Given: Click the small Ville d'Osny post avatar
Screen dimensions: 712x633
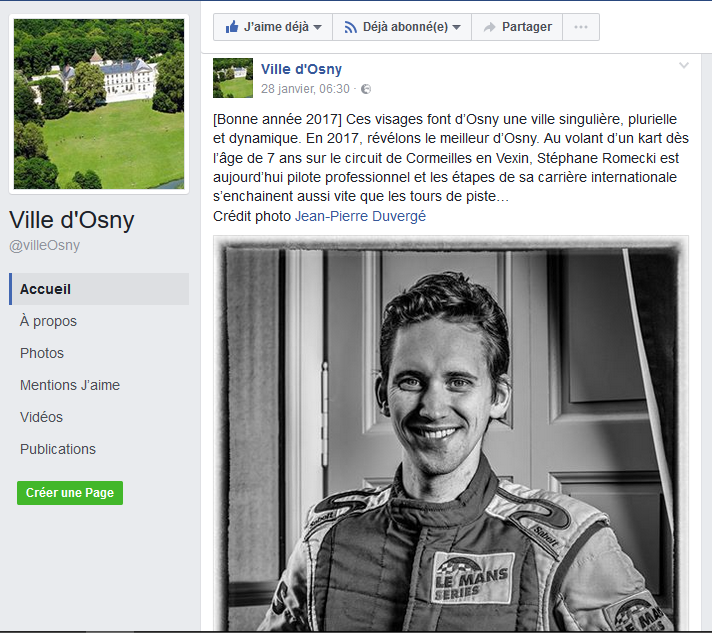Looking at the screenshot, I should pyautogui.click(x=233, y=78).
